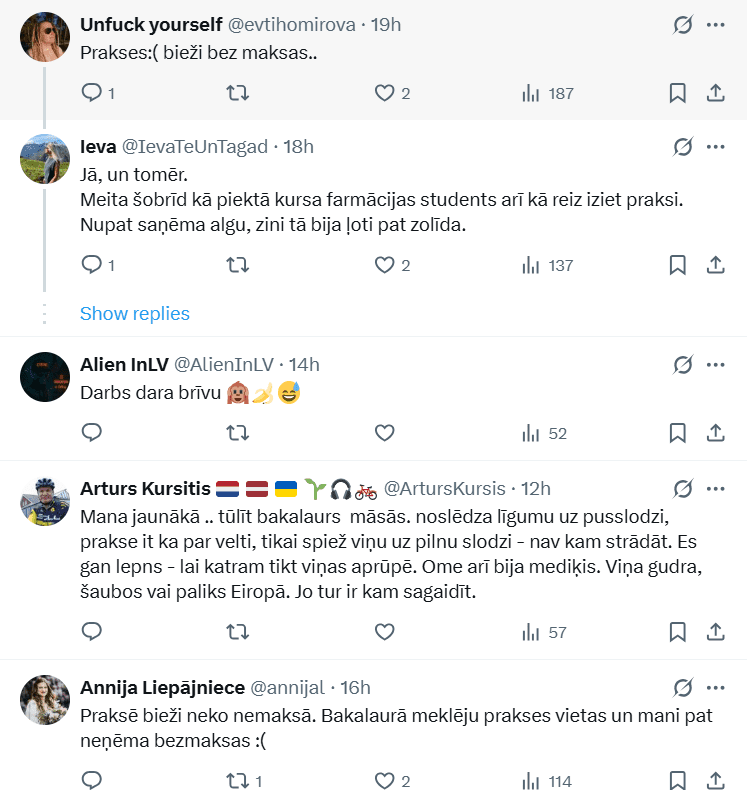This screenshot has height=790, width=747.
Task: Share Arturs Kursitis's tweet
Action: click(715, 632)
